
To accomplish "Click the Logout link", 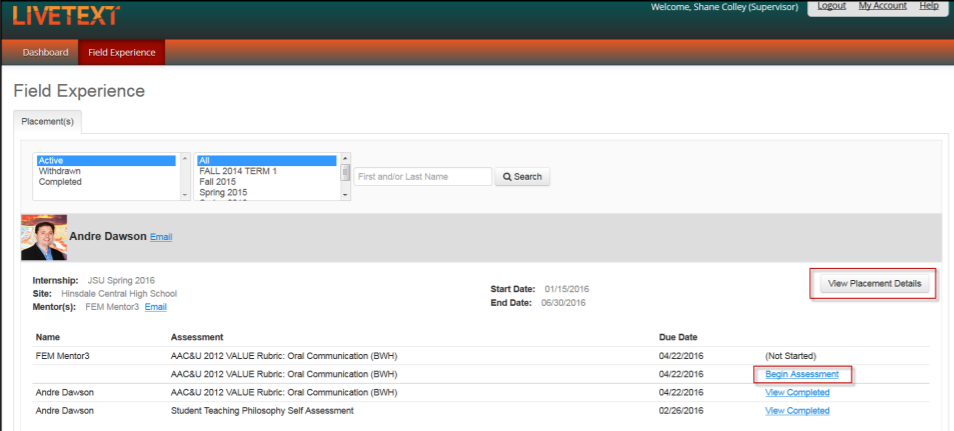I will click(x=832, y=5).
